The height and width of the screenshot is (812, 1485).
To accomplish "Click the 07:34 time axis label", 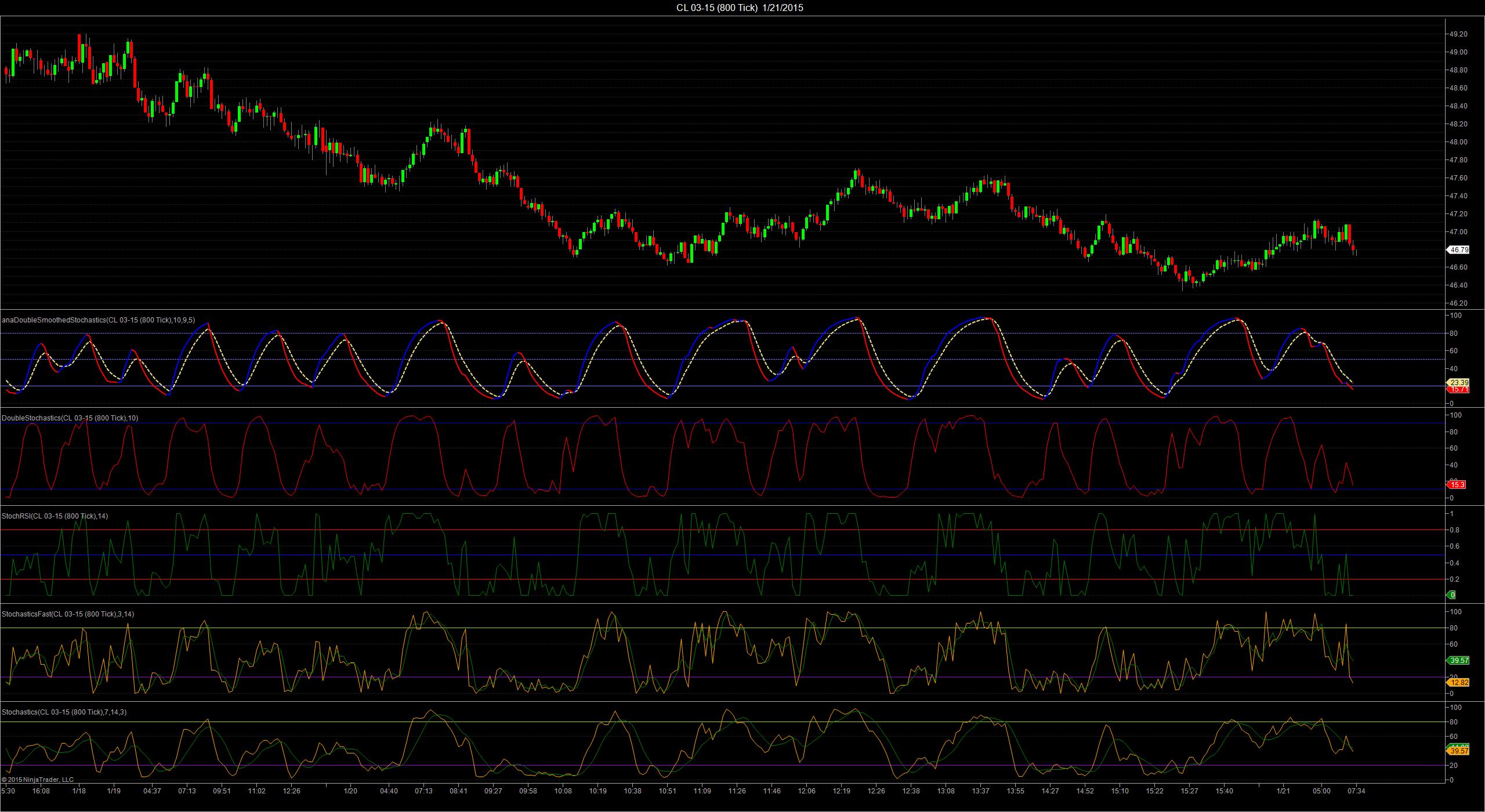I will coord(1356,791).
